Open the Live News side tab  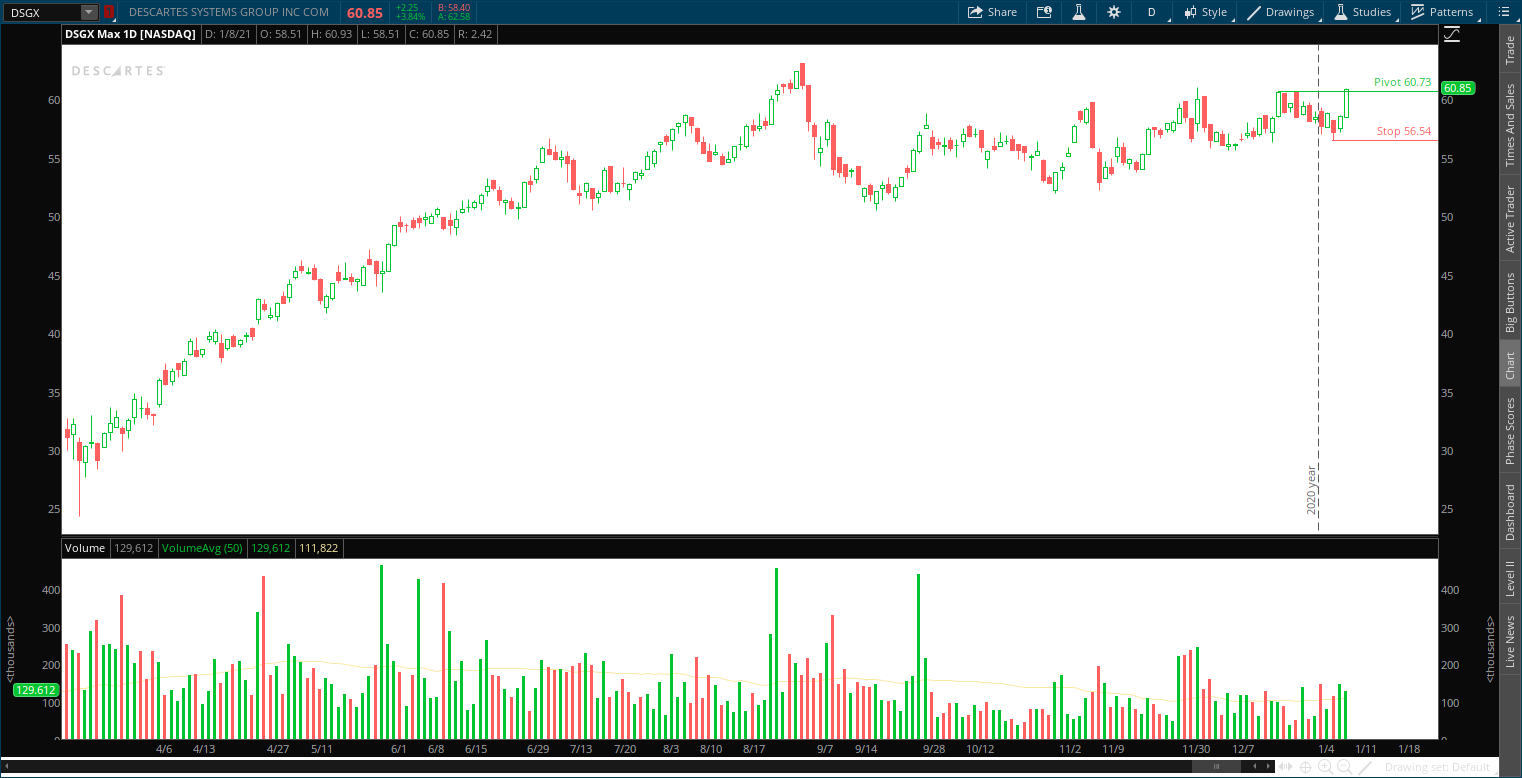1510,642
